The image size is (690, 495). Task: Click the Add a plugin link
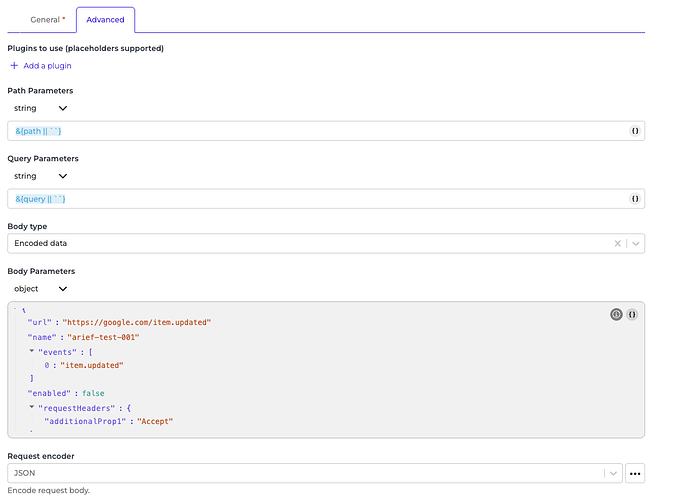(47, 66)
